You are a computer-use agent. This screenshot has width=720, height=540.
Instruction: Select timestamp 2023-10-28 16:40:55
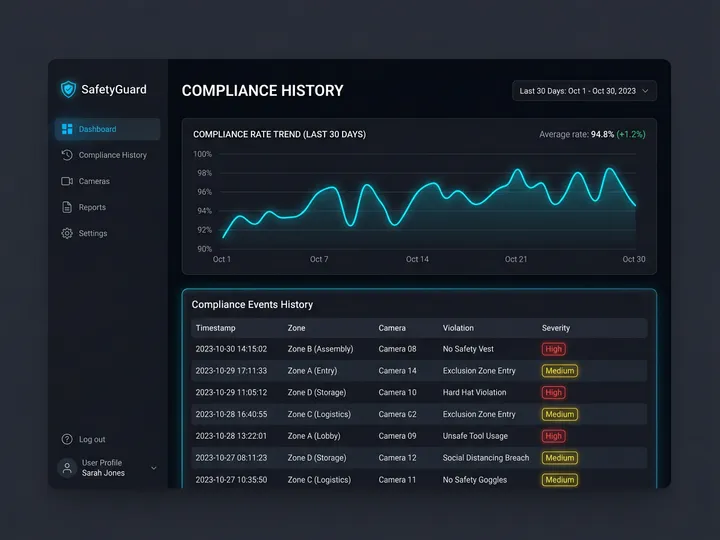(x=231, y=414)
